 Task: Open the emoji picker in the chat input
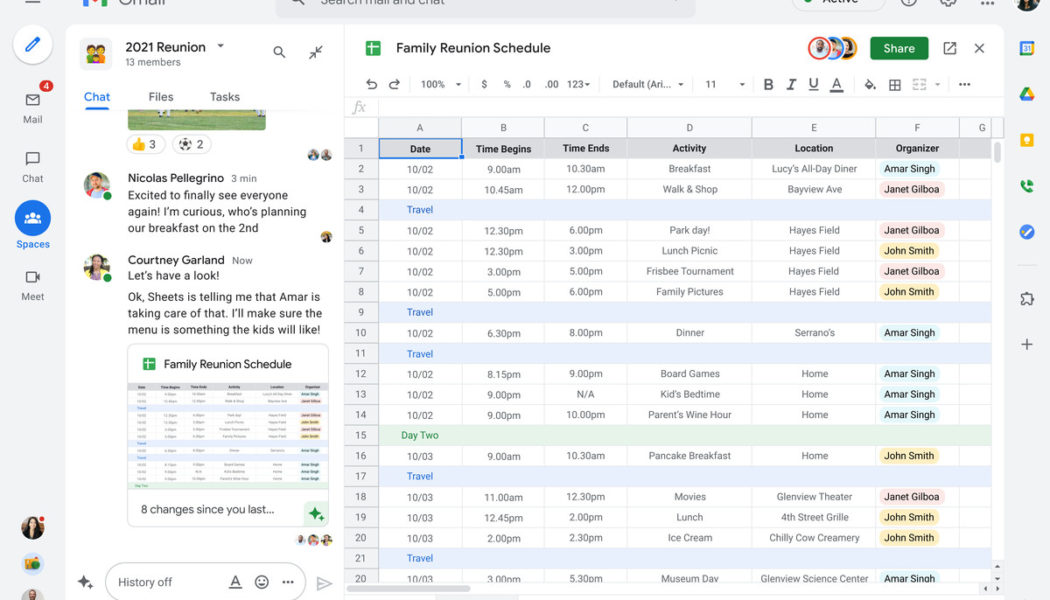(261, 581)
